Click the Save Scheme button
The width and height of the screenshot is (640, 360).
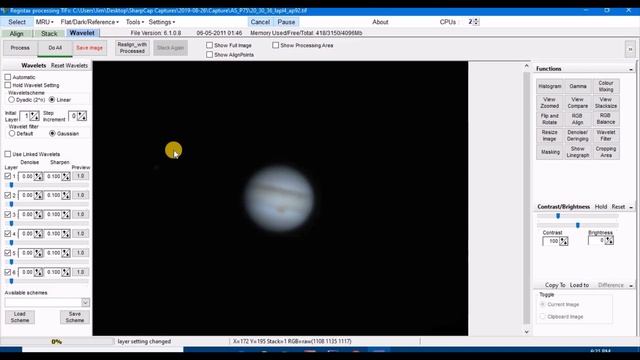click(x=75, y=317)
